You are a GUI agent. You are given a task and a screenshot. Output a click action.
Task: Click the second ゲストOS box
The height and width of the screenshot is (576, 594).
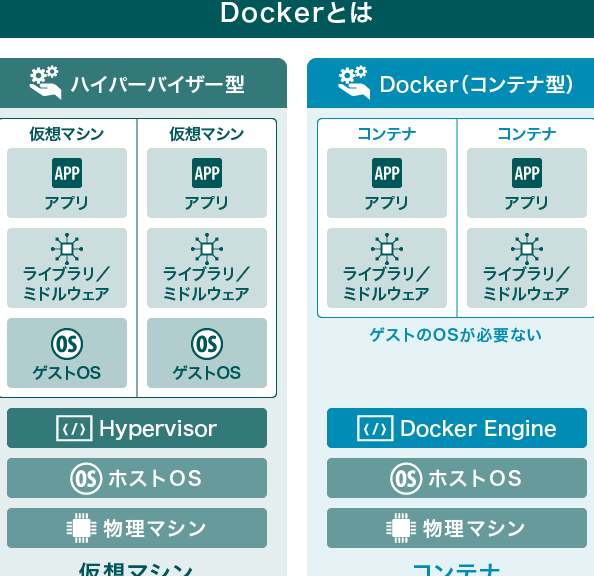(x=207, y=353)
